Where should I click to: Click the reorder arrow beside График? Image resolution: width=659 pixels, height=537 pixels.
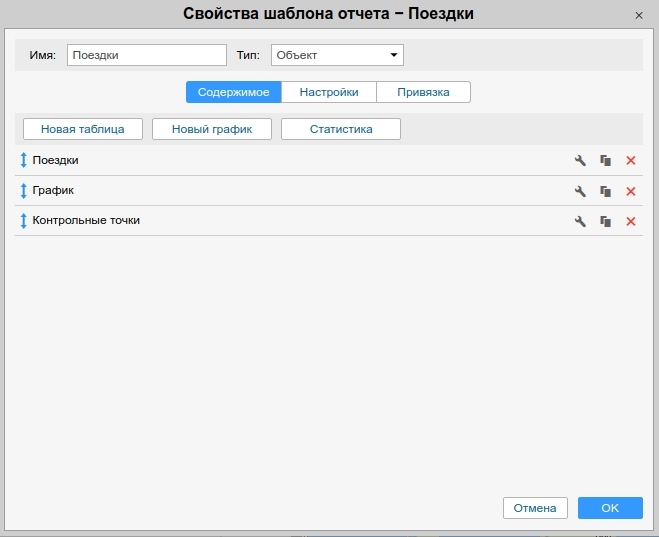24,191
